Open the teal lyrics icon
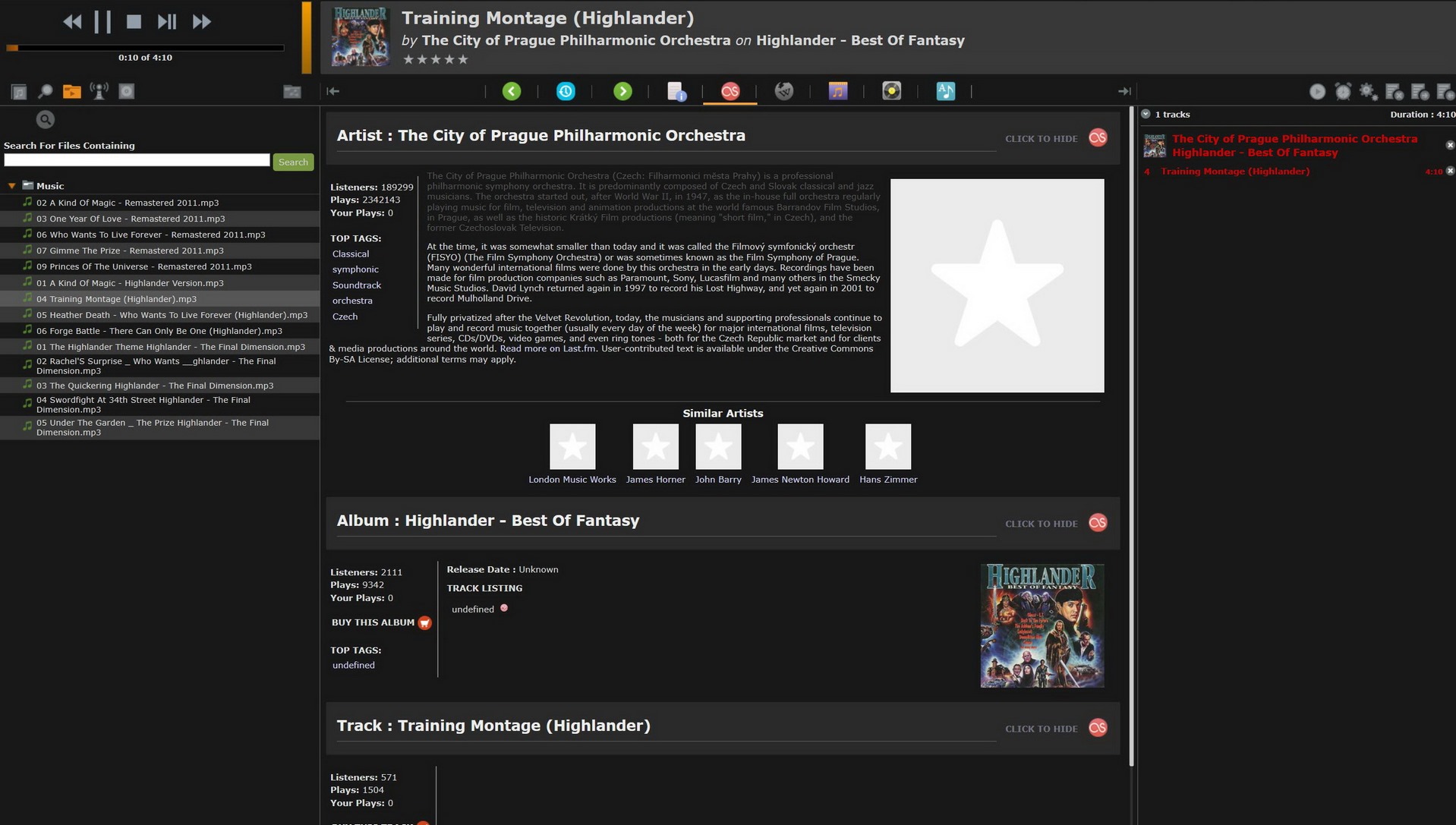This screenshot has width=1456, height=825. 946,91
